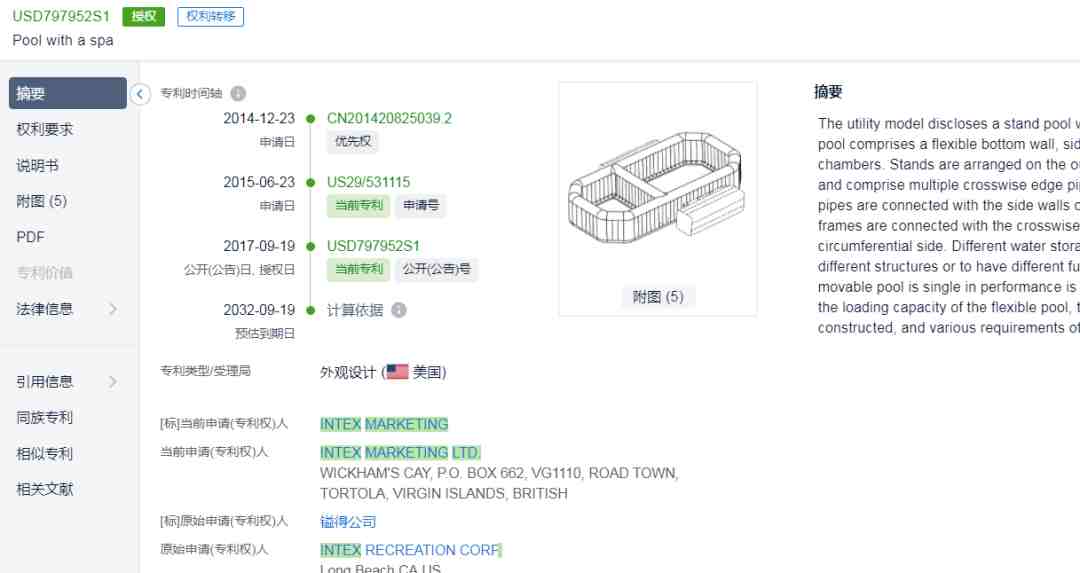The height and width of the screenshot is (573, 1080).
Task: Click the 申请号 tag under US29/531115
Action: [420, 205]
